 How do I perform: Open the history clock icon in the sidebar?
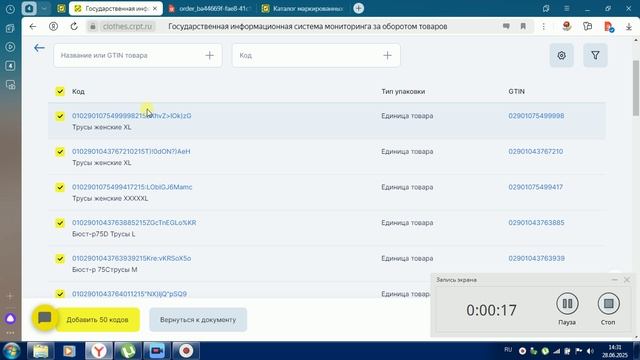(10, 9)
